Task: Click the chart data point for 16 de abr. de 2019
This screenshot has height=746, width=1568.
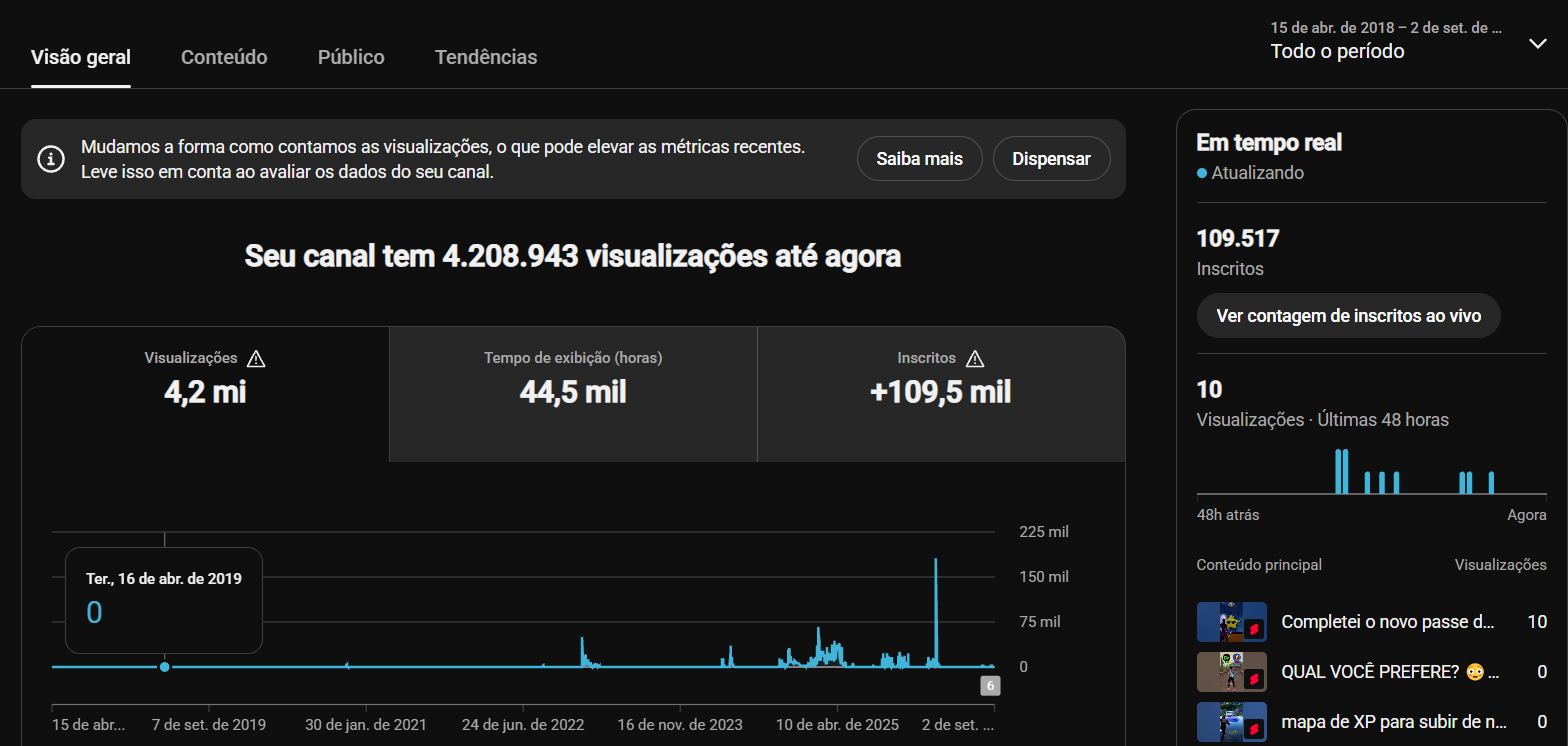Action: [164, 667]
